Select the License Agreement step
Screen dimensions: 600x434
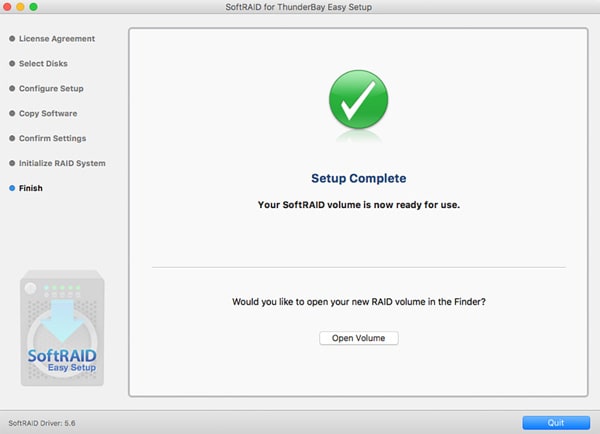[57, 39]
